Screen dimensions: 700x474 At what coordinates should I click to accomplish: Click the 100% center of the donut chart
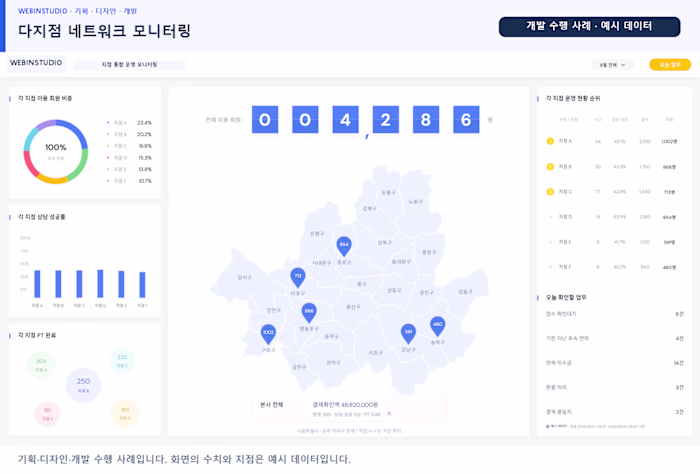55,148
